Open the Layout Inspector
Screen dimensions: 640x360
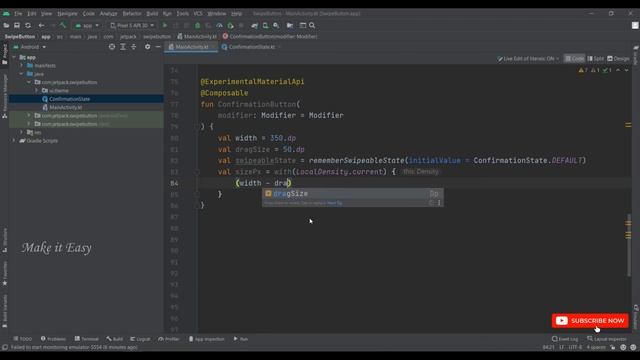pos(607,339)
